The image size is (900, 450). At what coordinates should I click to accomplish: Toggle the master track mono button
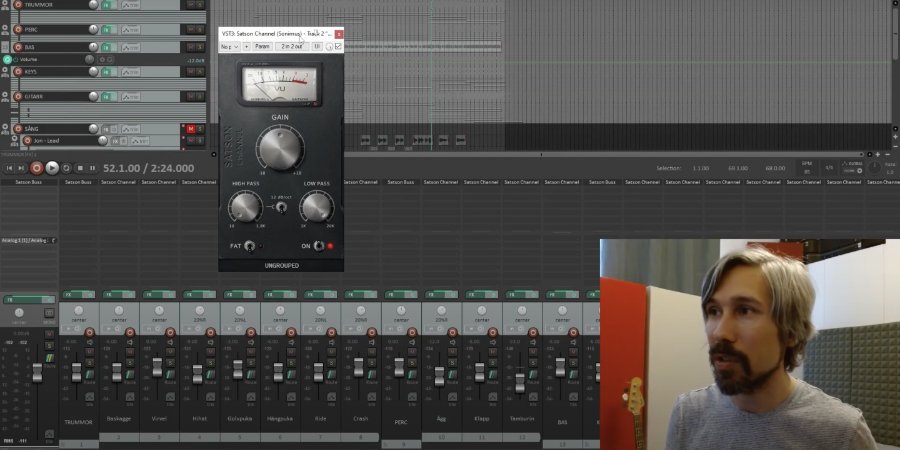point(49,313)
